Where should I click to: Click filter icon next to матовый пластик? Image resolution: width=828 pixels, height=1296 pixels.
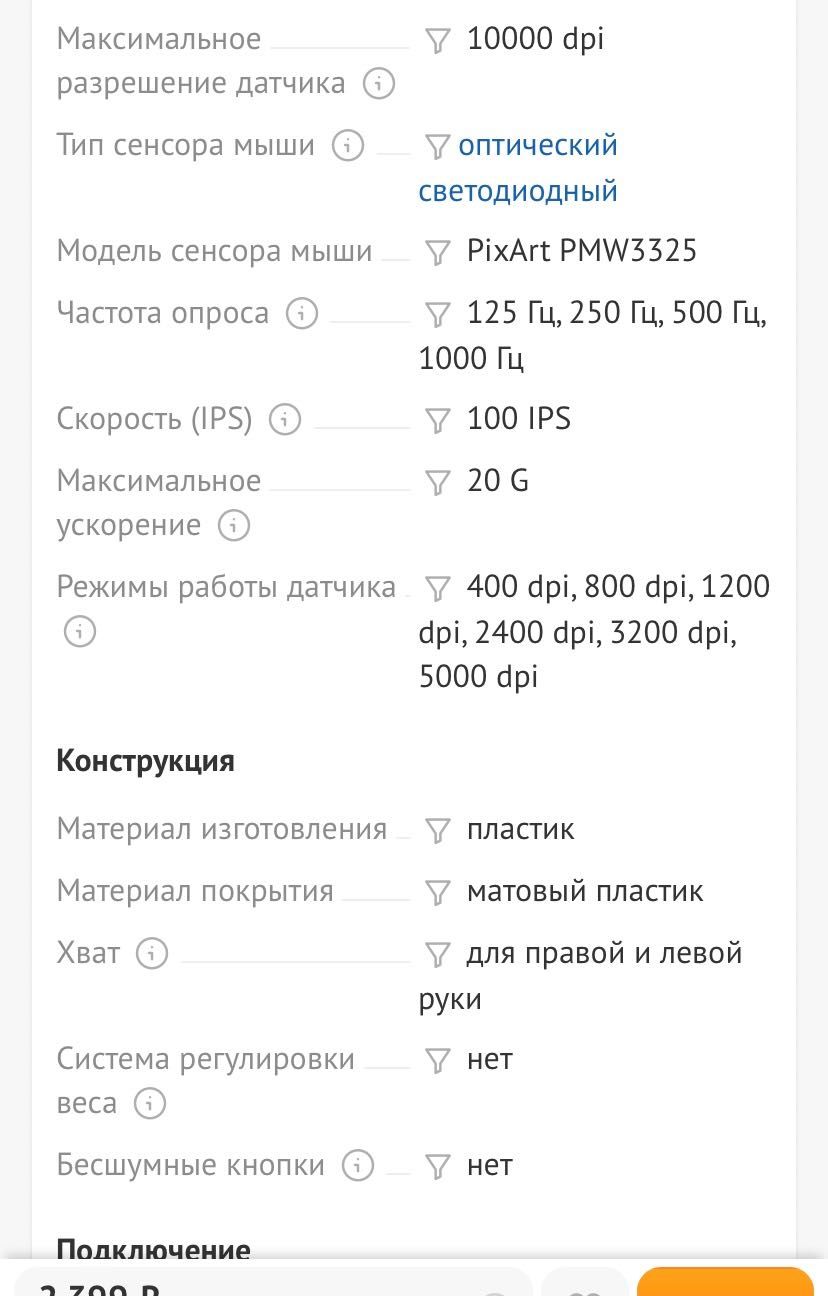(437, 892)
